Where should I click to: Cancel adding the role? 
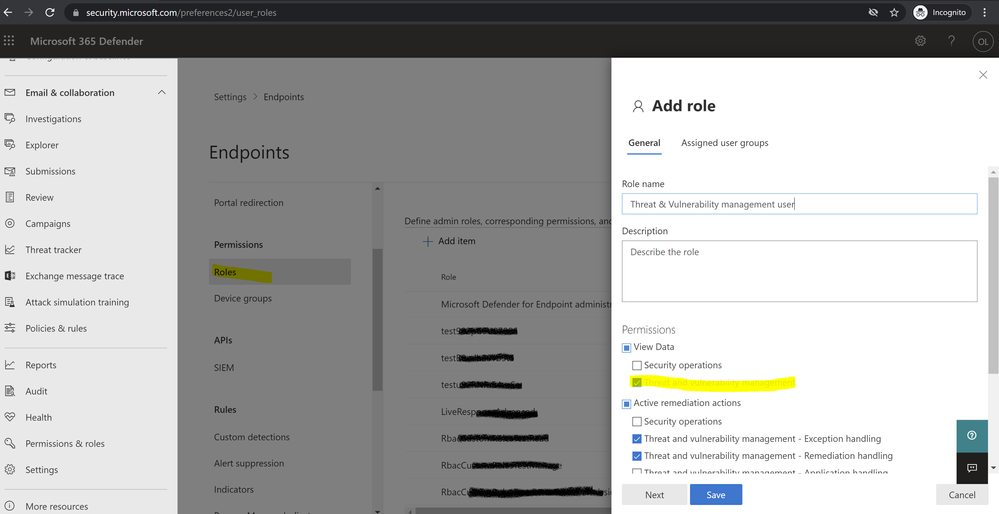tap(961, 495)
